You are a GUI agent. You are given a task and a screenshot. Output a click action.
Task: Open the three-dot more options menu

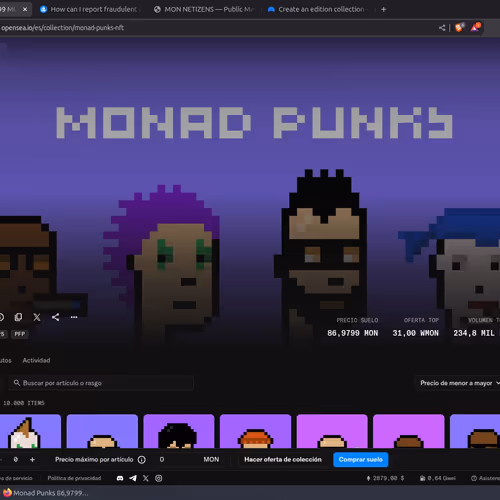74,317
